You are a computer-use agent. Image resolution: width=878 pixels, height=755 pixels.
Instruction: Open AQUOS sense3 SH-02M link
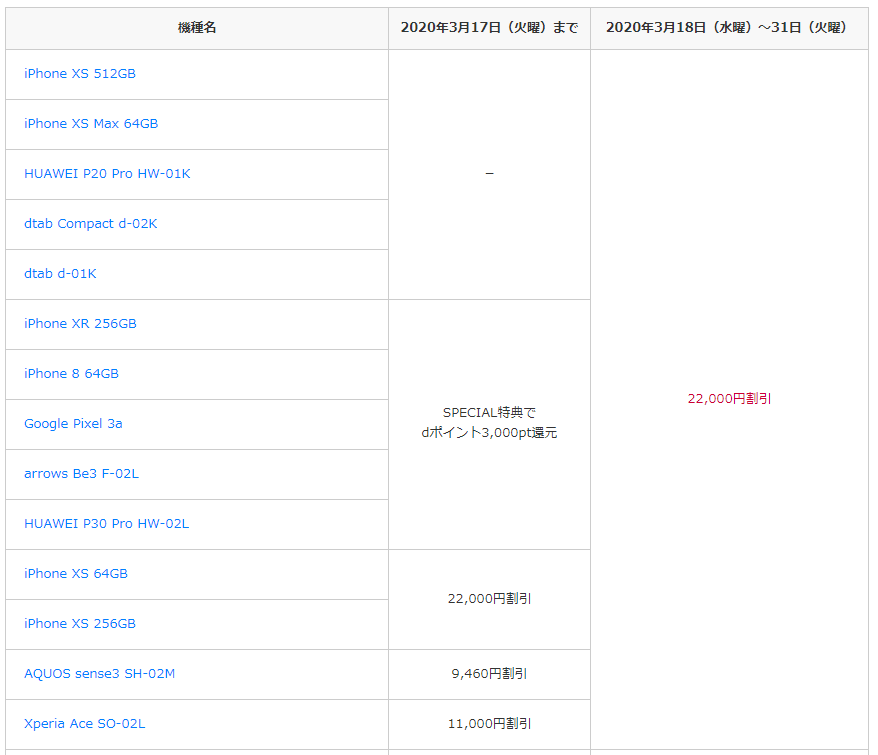click(99, 673)
